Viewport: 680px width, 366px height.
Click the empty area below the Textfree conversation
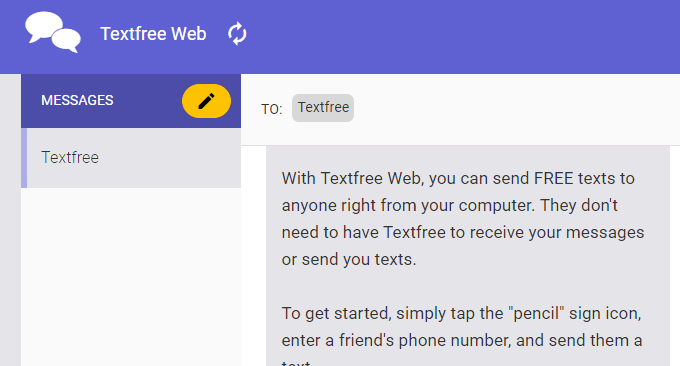pos(131,277)
